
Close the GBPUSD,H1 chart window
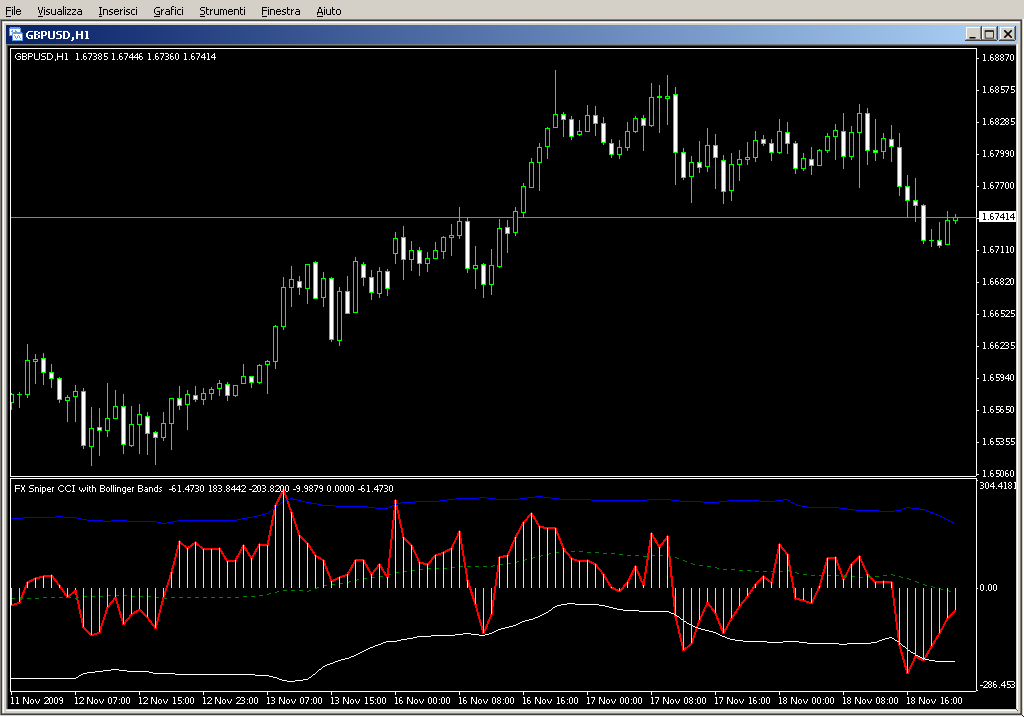point(1008,34)
